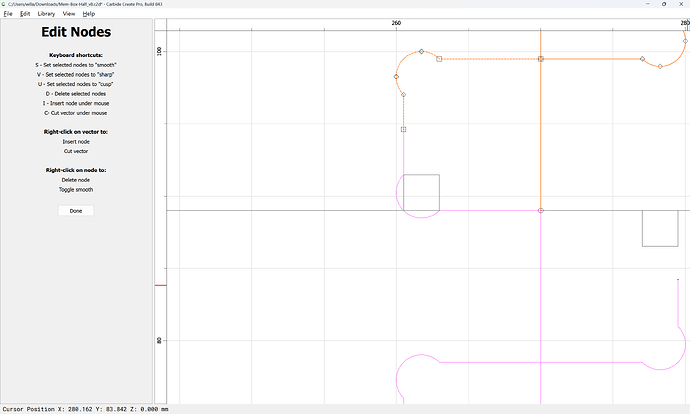
Task: Click the 80 label on the vertical ruler
Action: coord(159,341)
